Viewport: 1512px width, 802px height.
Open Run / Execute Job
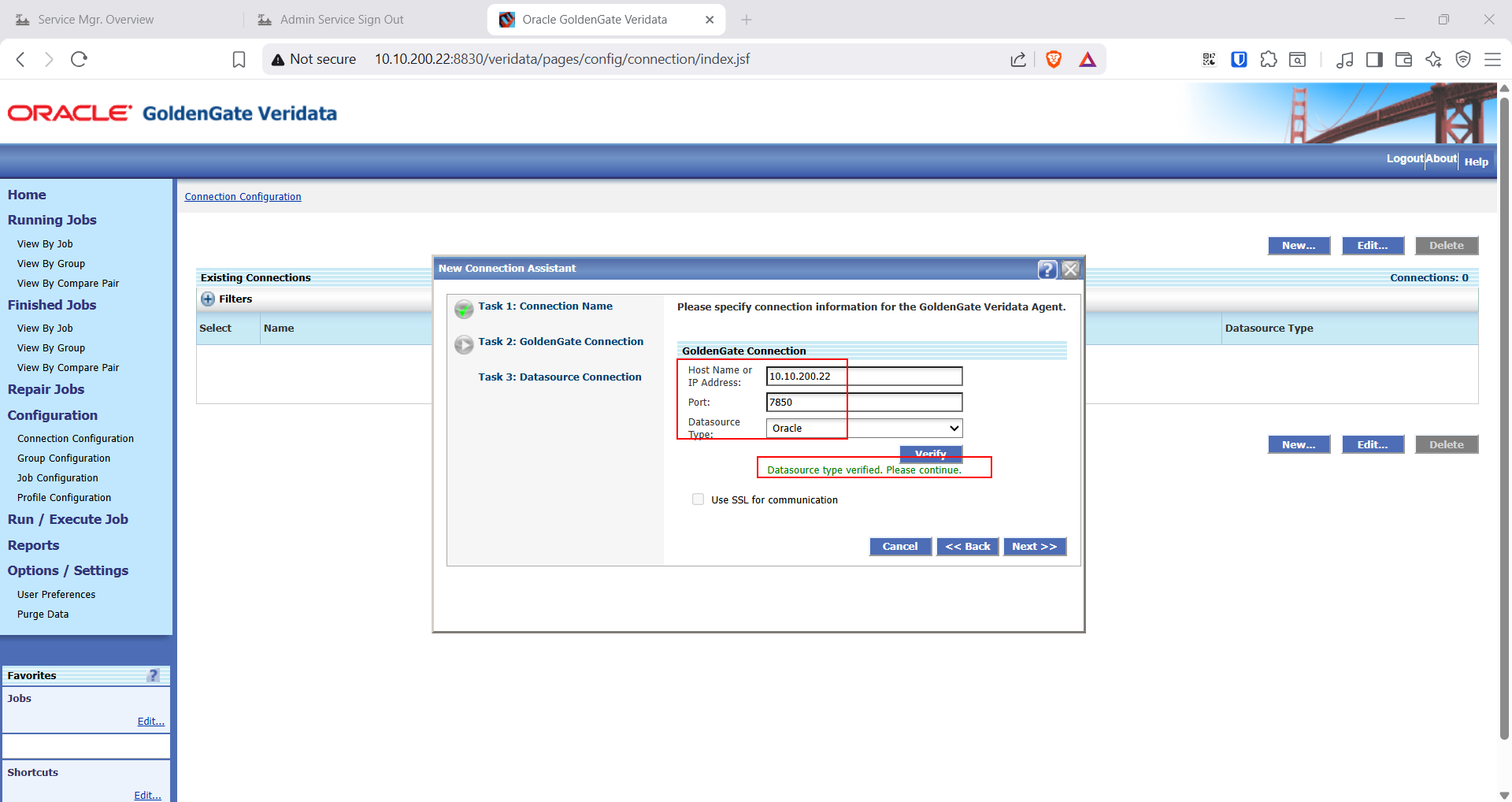coord(68,519)
